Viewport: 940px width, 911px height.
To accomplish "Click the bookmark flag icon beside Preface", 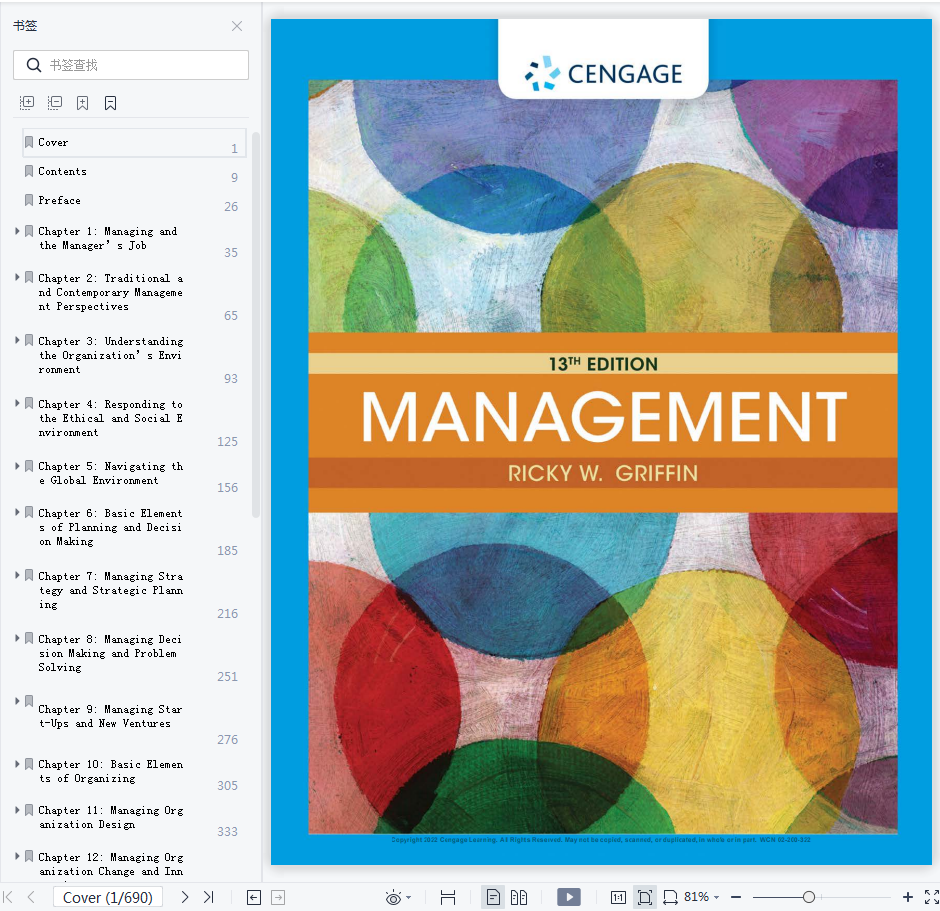I will [x=29, y=200].
